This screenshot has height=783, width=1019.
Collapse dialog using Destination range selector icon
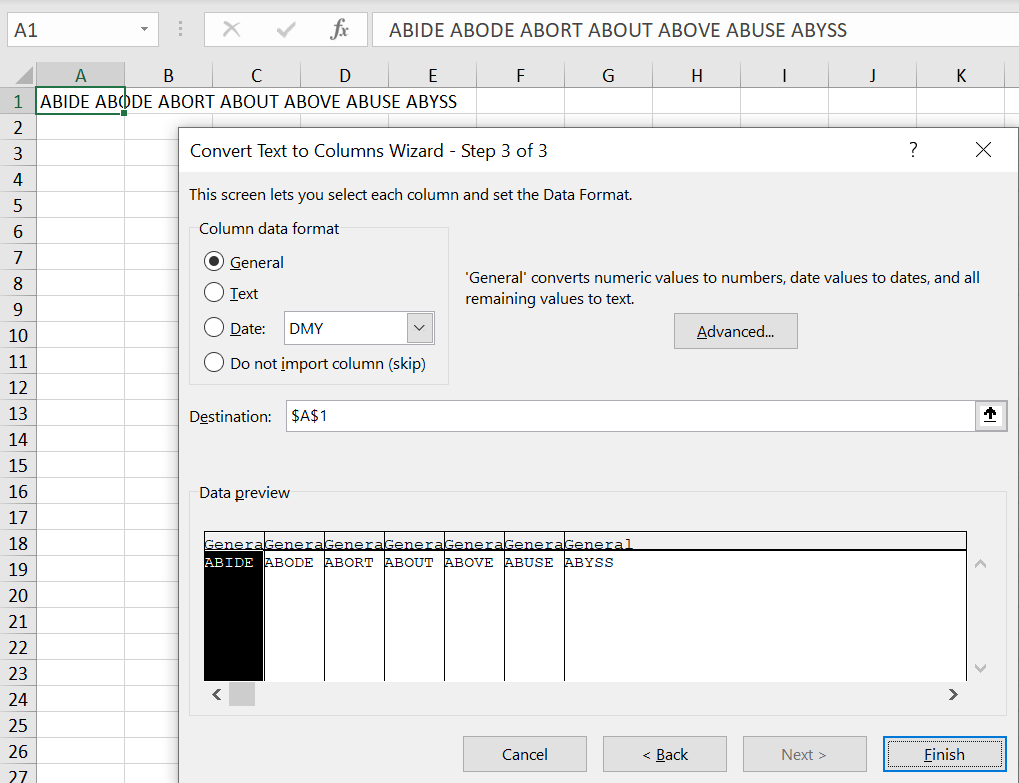pyautogui.click(x=990, y=415)
